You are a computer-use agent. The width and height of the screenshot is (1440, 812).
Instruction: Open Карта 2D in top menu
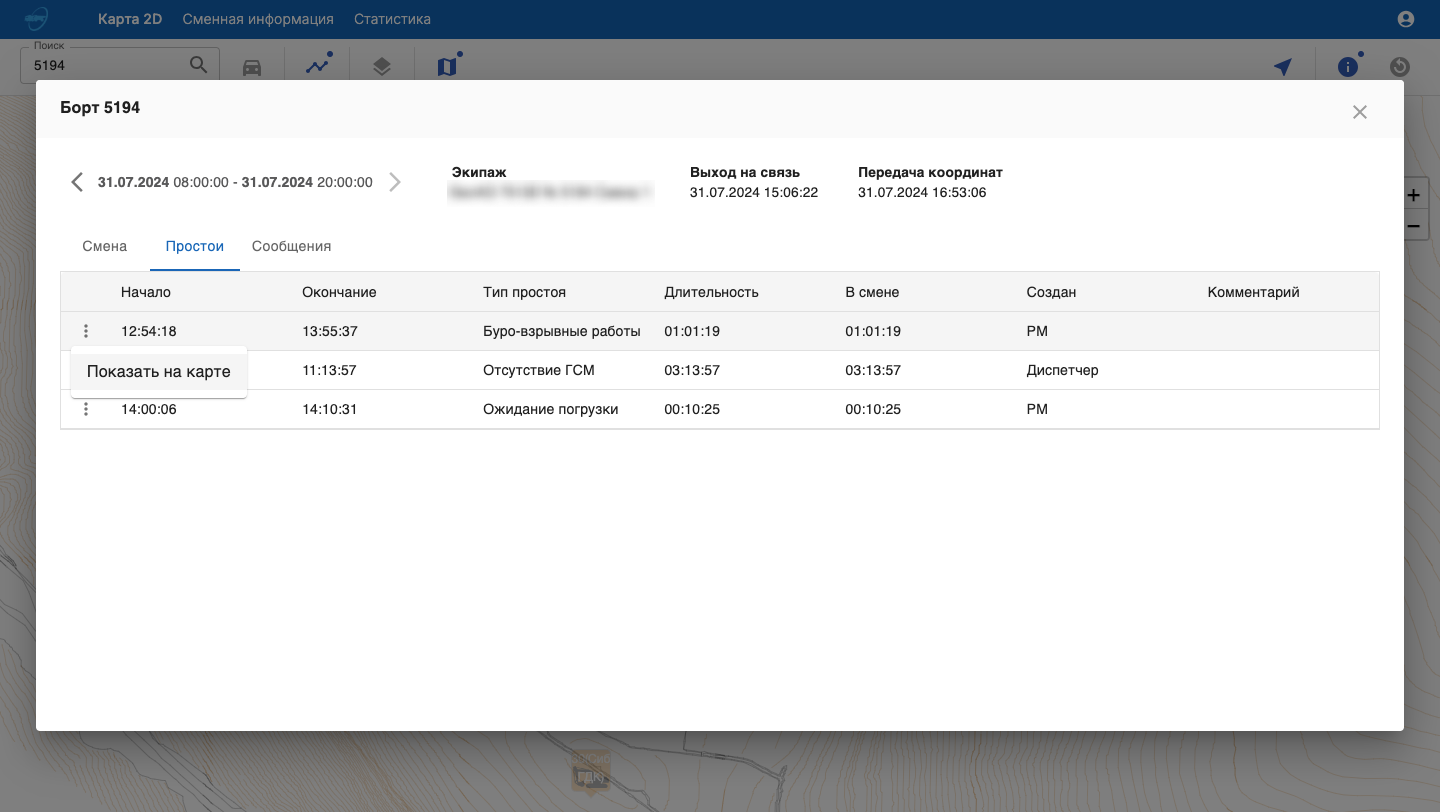[x=130, y=19]
